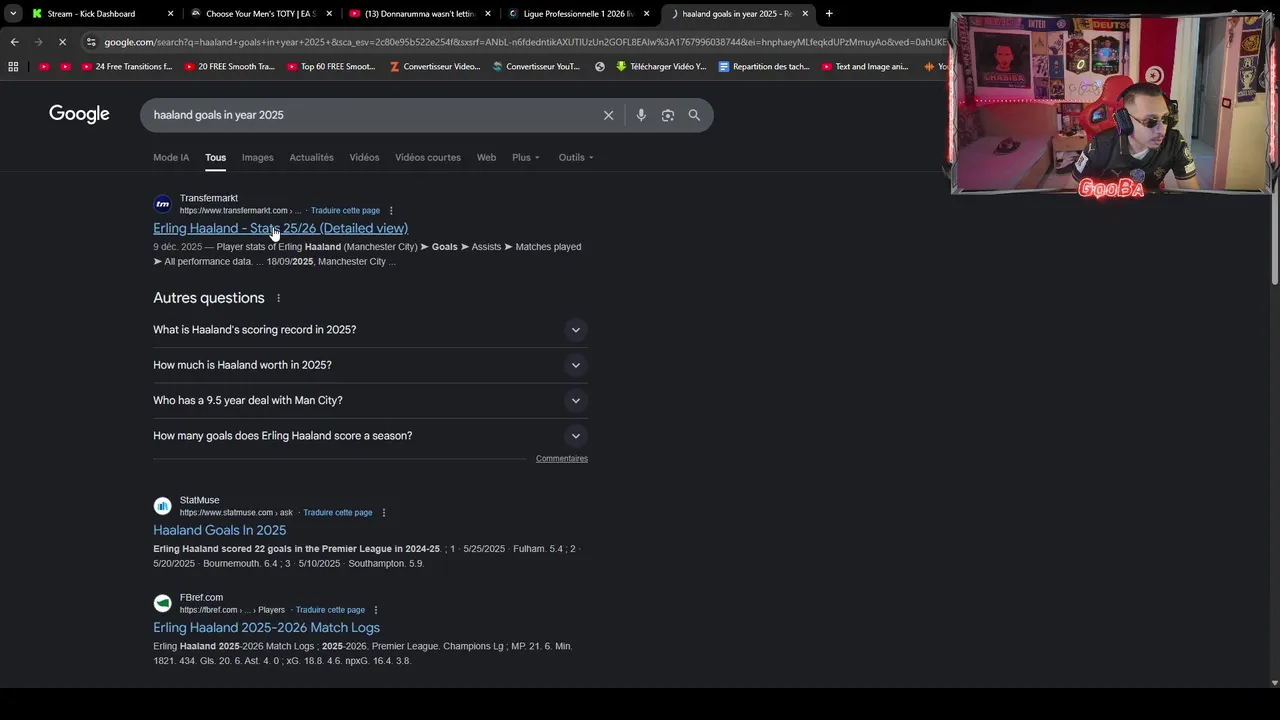This screenshot has width=1280, height=720.
Task: Go back to the previous page
Action: [14, 42]
